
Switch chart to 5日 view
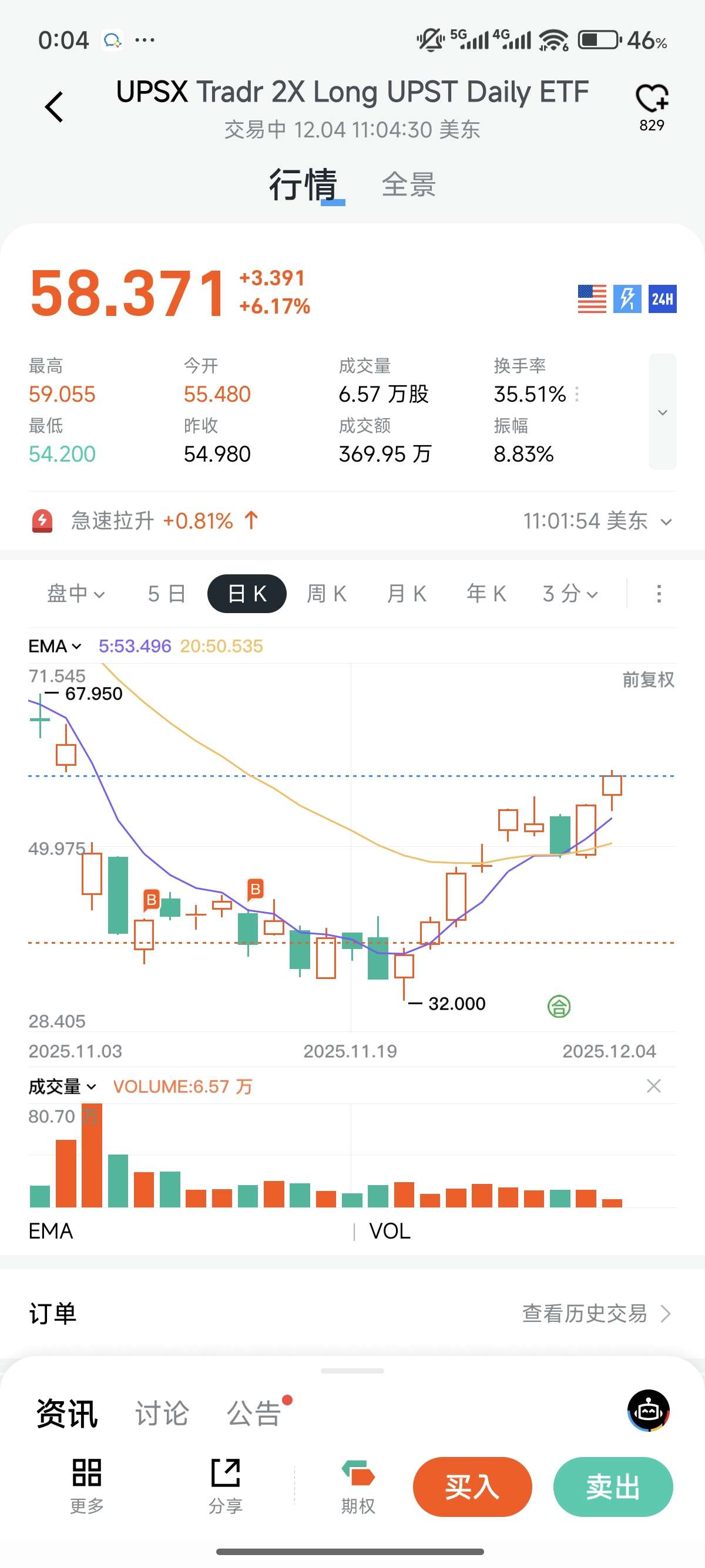tap(166, 594)
